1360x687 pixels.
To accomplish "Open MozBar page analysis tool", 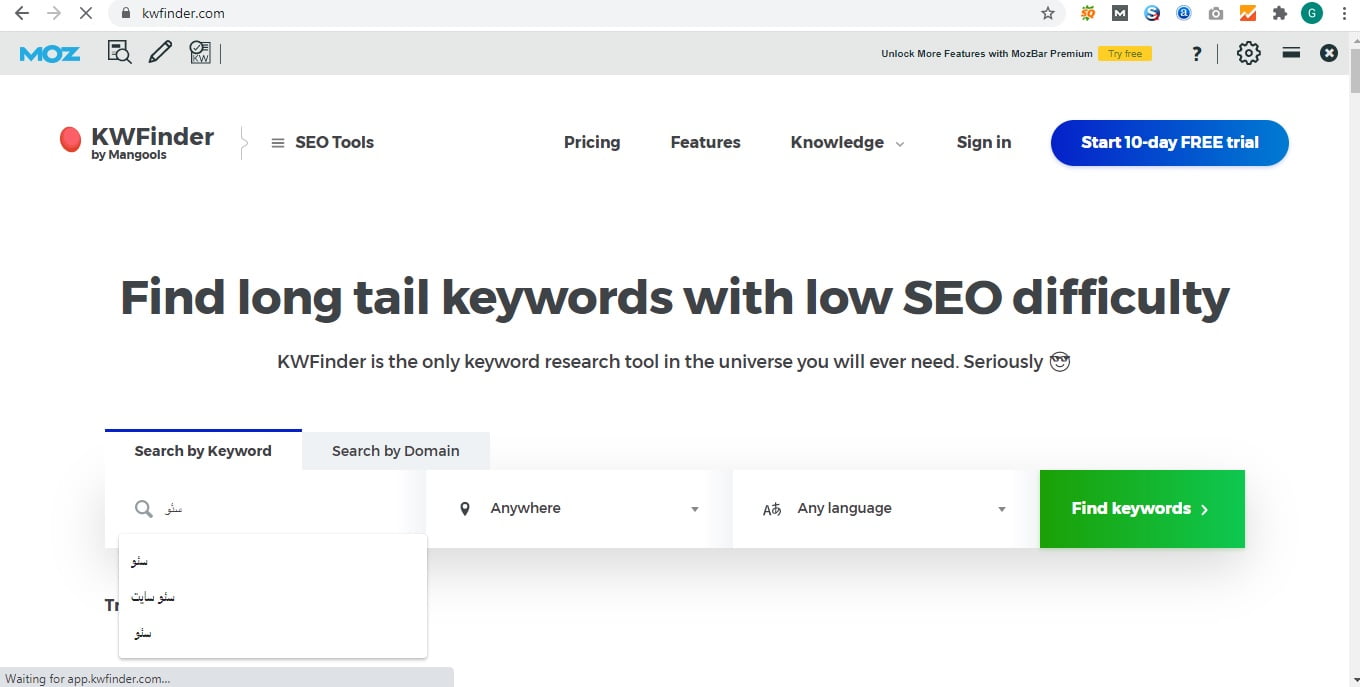I will tap(119, 53).
